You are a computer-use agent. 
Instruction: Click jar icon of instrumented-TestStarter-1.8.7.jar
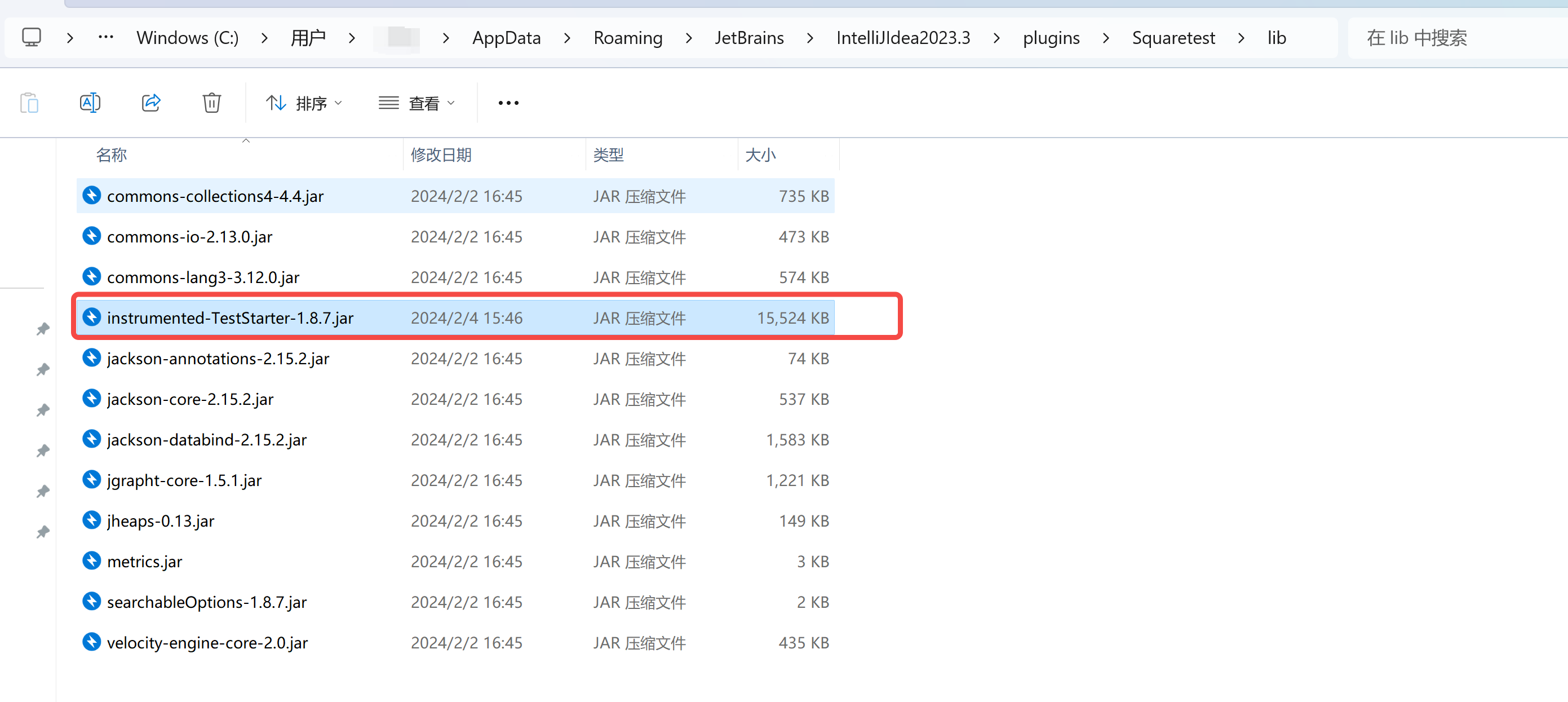(x=91, y=316)
